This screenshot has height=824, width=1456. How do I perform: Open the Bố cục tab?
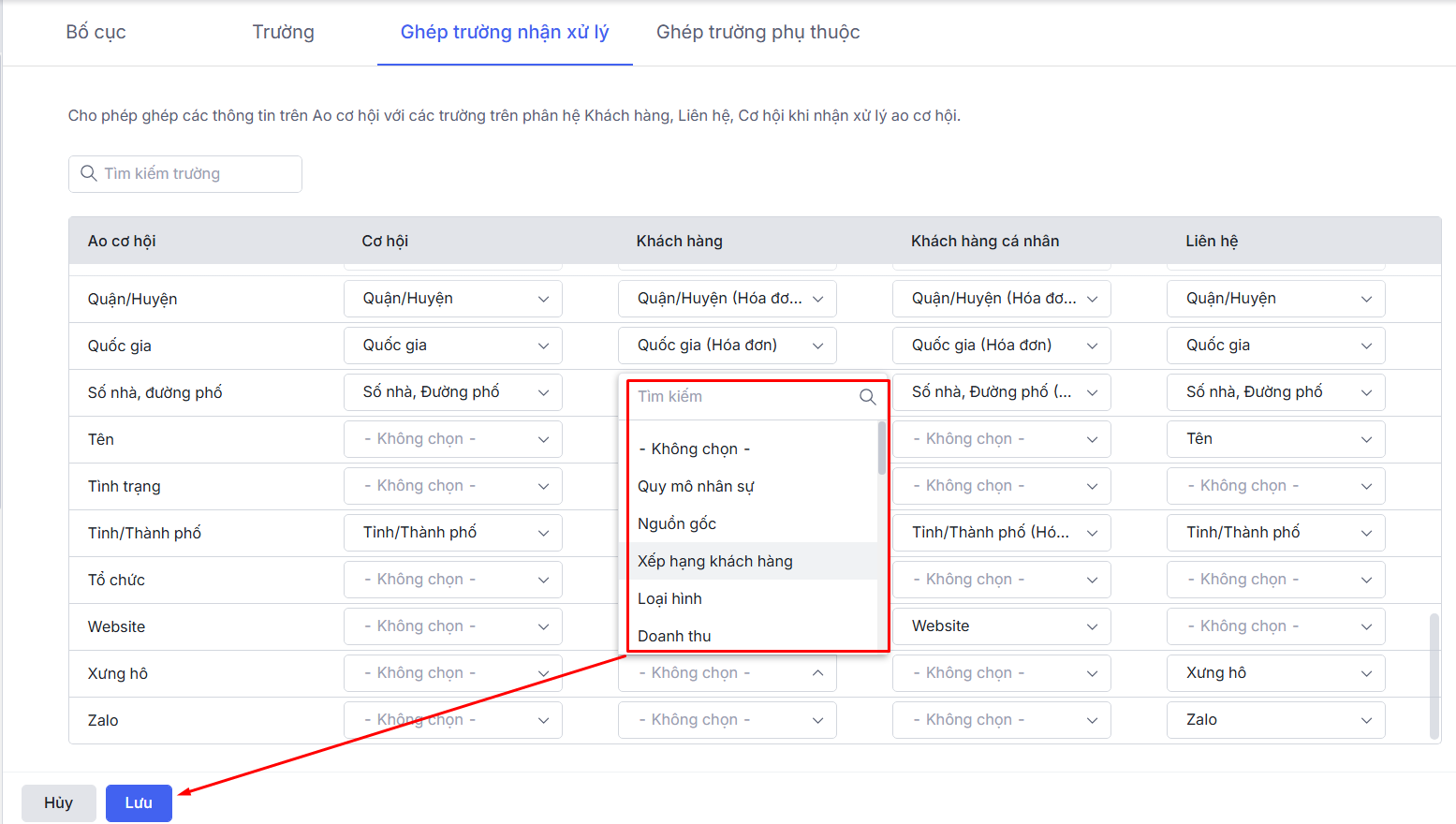(96, 33)
